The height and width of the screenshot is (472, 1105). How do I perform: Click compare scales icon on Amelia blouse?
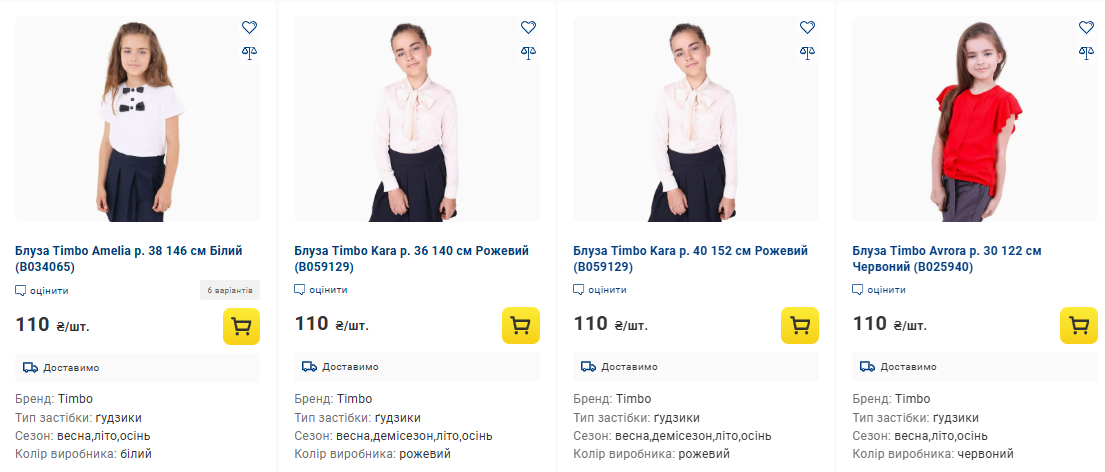(250, 52)
